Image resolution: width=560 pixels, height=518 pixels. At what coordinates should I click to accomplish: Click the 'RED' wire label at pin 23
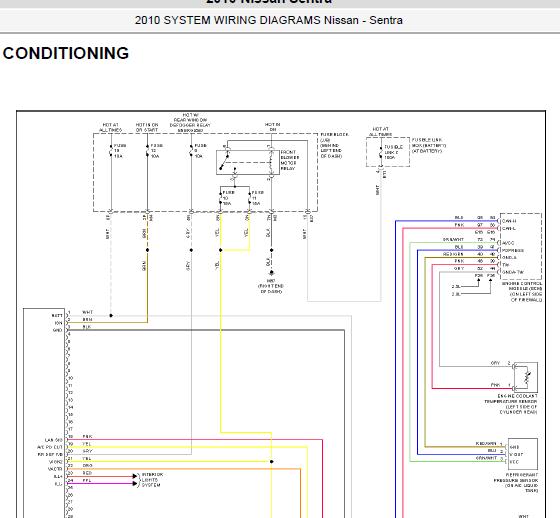pos(87,473)
